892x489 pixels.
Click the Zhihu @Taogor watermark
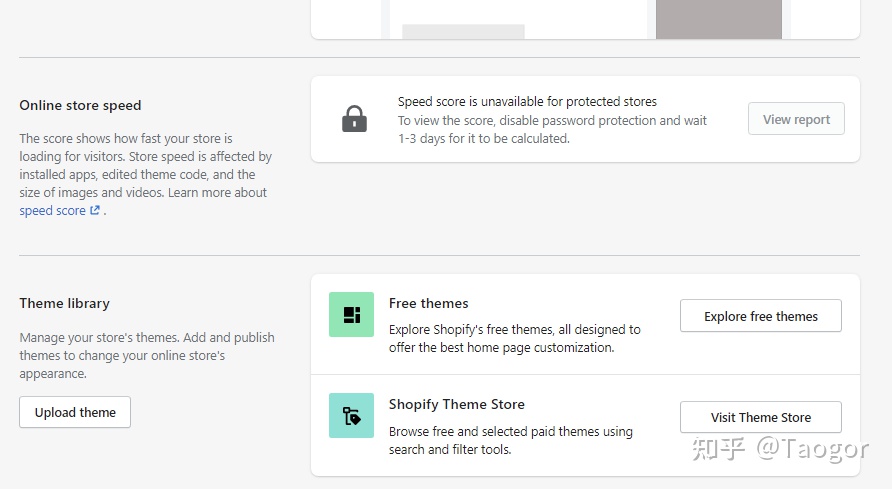pyautogui.click(x=781, y=449)
